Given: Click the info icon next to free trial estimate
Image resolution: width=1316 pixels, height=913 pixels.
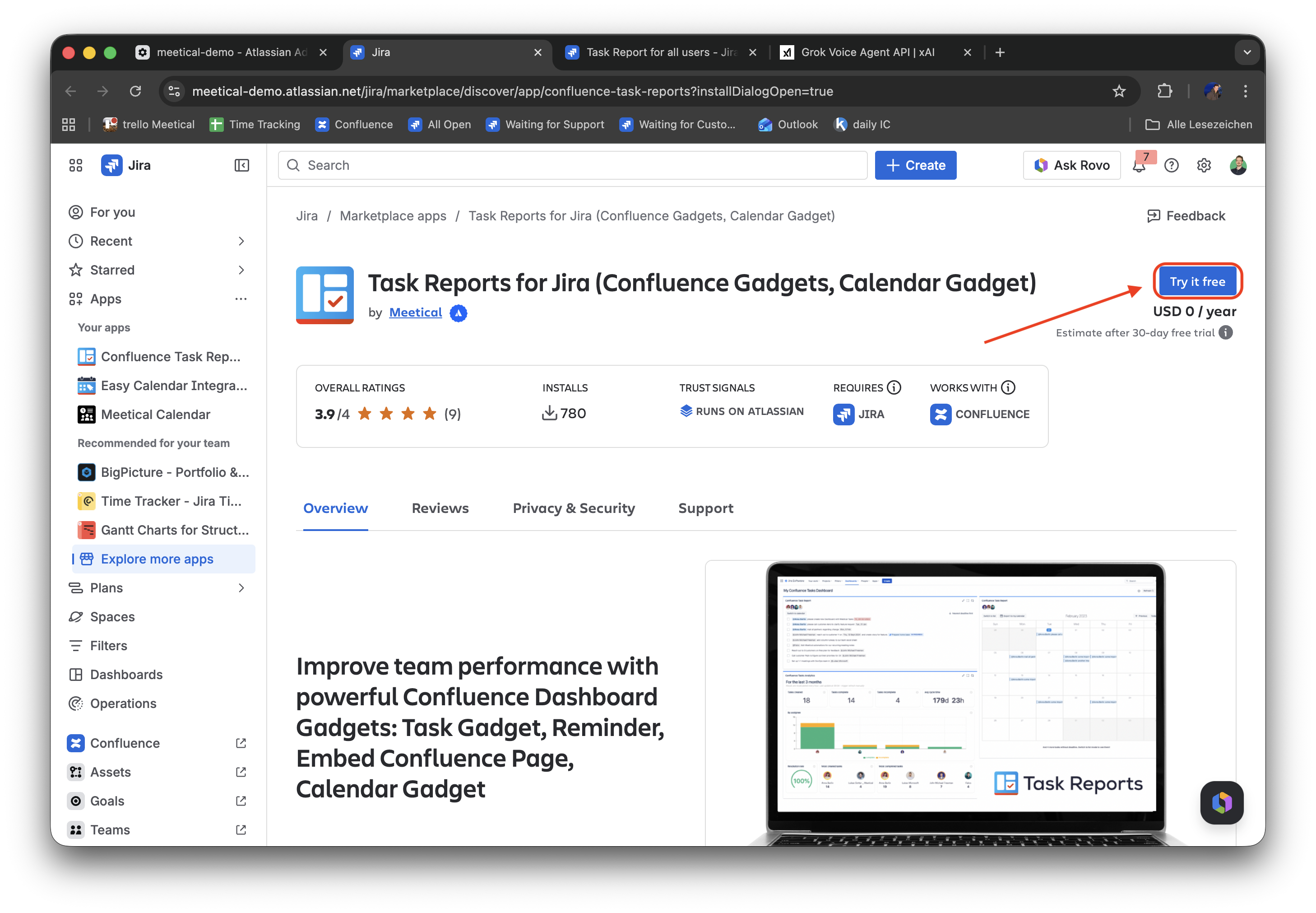Looking at the screenshot, I should [x=1225, y=332].
